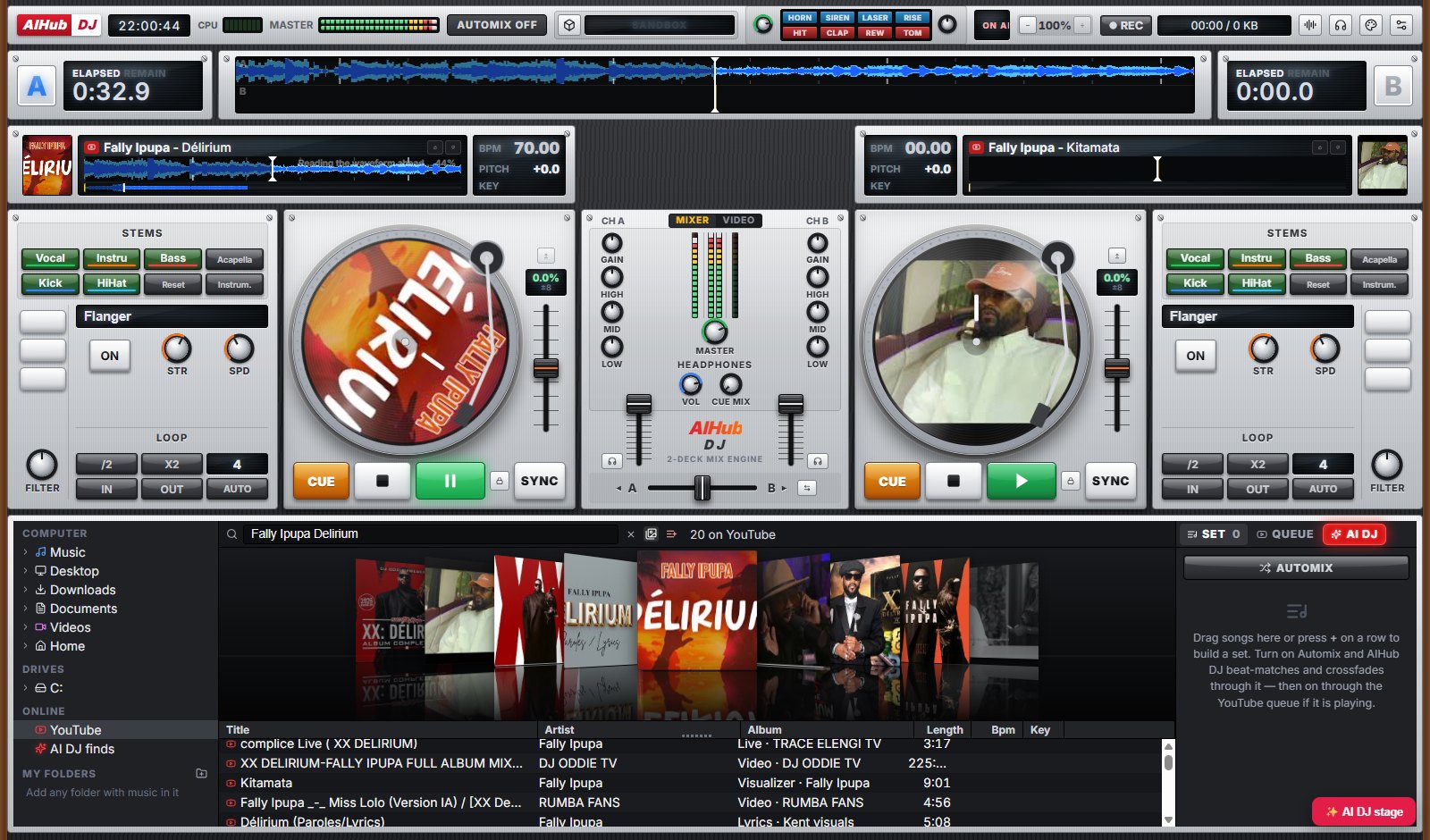Open the Flanger effect selector on deck A
This screenshot has width=1430, height=840.
[x=172, y=316]
